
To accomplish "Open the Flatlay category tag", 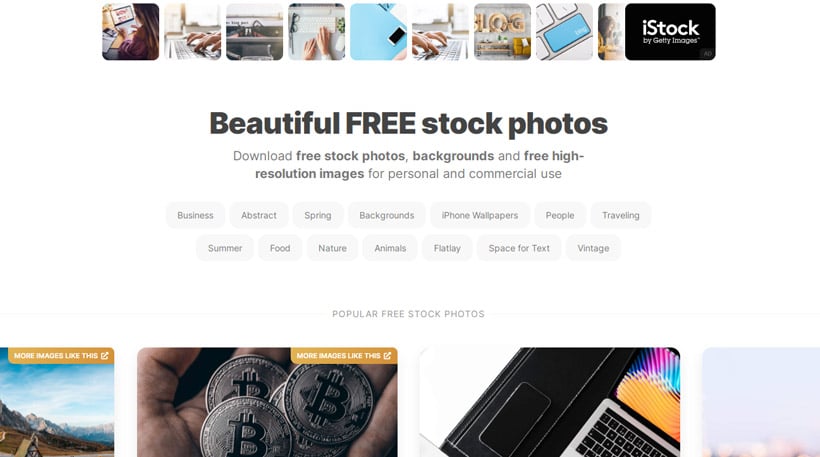I will [447, 248].
